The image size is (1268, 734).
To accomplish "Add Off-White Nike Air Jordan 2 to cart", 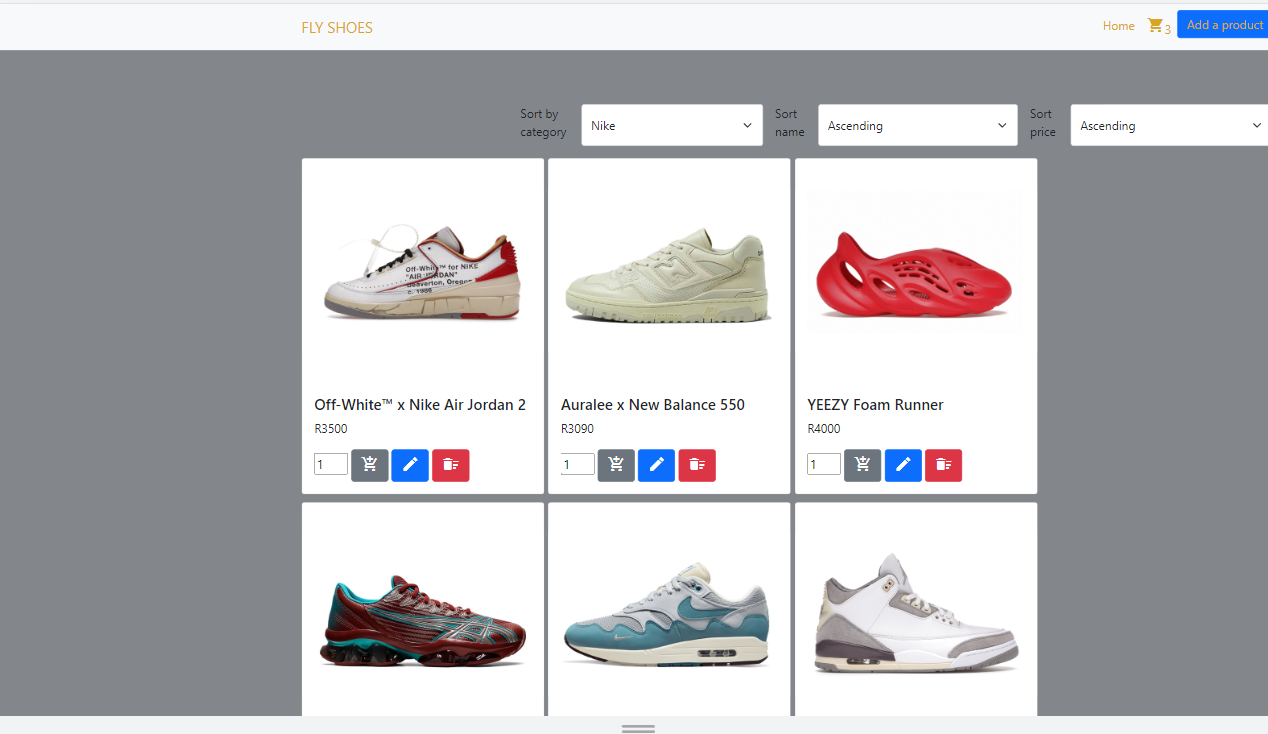I will (x=369, y=465).
